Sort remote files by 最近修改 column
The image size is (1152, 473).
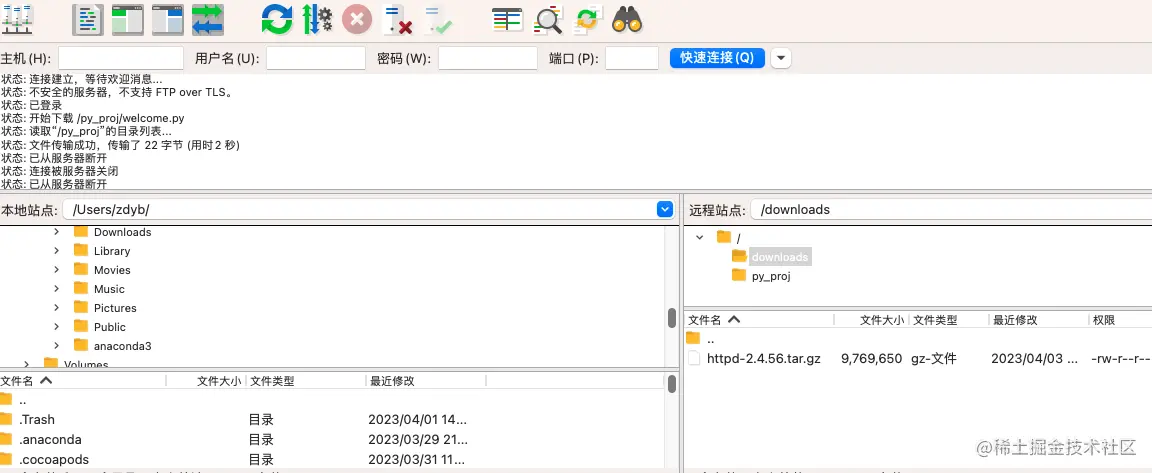(1038, 320)
